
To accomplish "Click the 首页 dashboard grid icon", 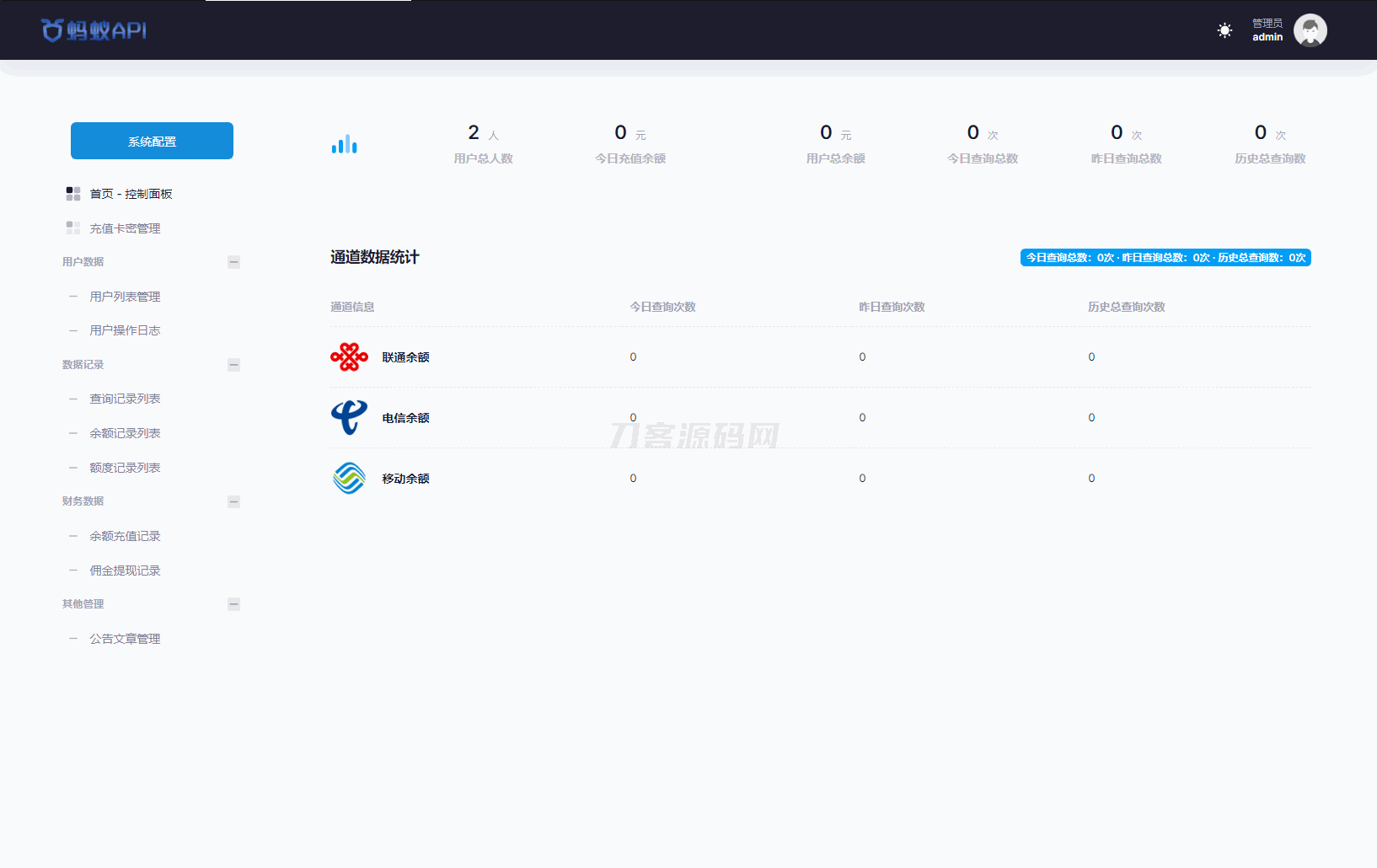I will tap(73, 194).
